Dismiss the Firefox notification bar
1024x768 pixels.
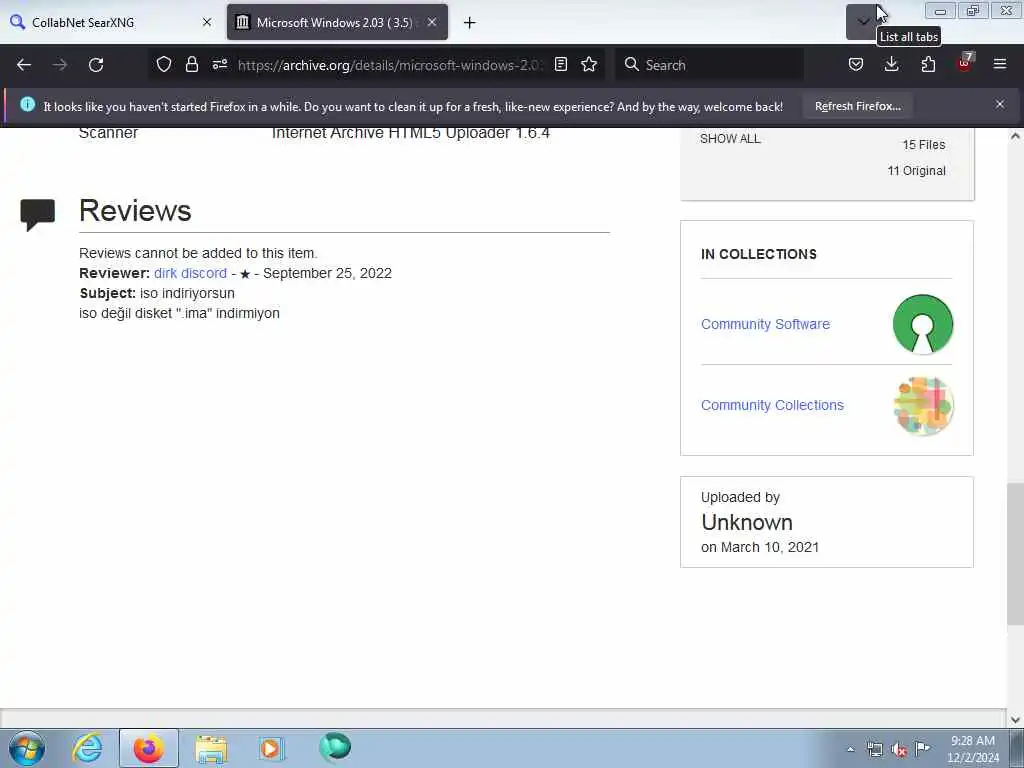(1000, 104)
